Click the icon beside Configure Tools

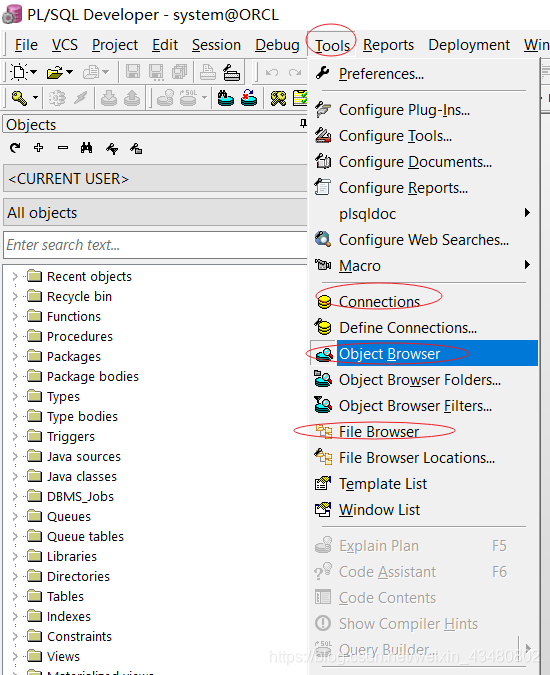(x=323, y=136)
